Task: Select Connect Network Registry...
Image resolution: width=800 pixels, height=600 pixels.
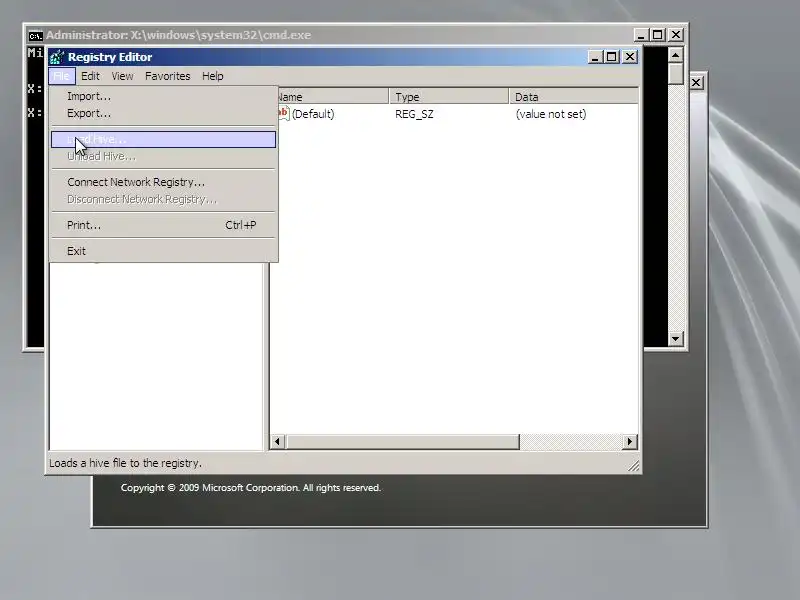Action: (x=163, y=182)
